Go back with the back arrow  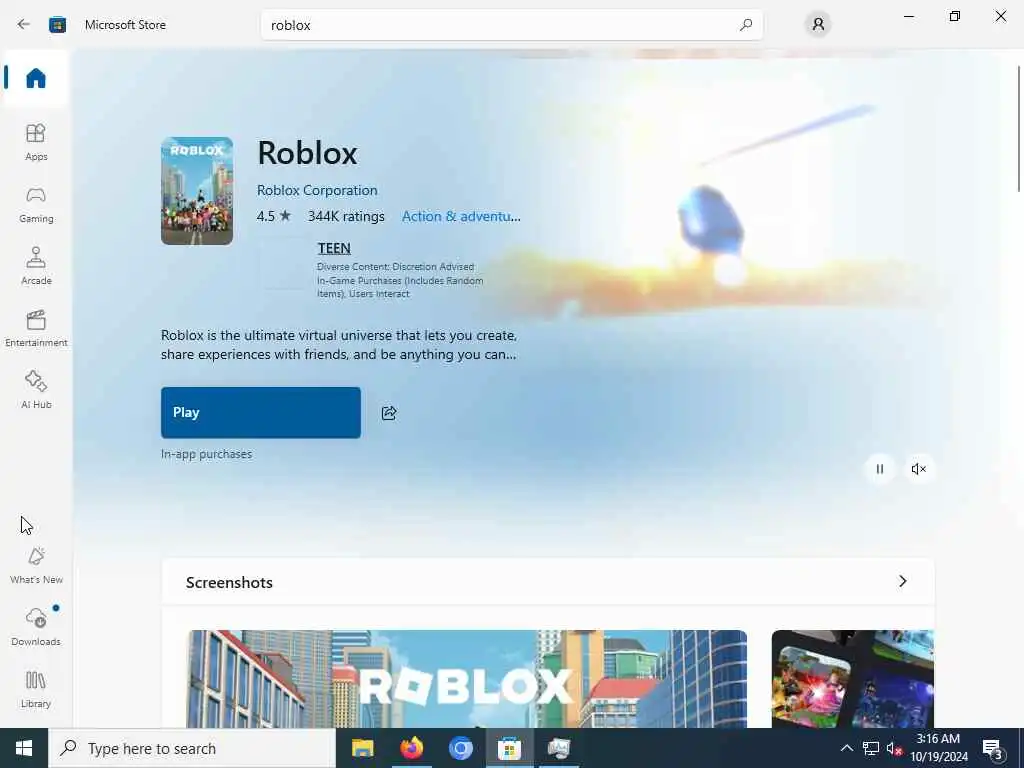tap(24, 25)
